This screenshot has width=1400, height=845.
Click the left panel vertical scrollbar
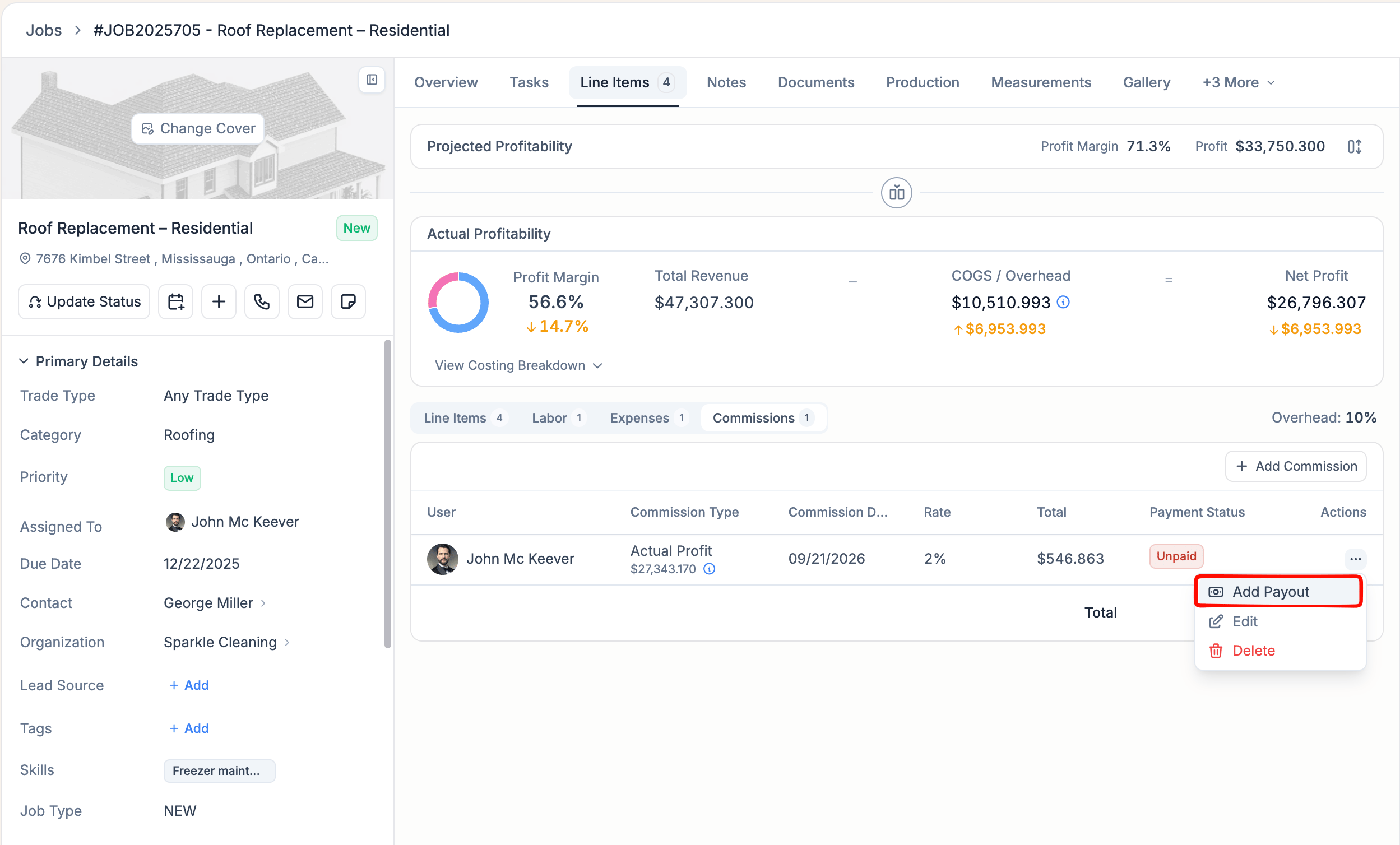coord(388,494)
